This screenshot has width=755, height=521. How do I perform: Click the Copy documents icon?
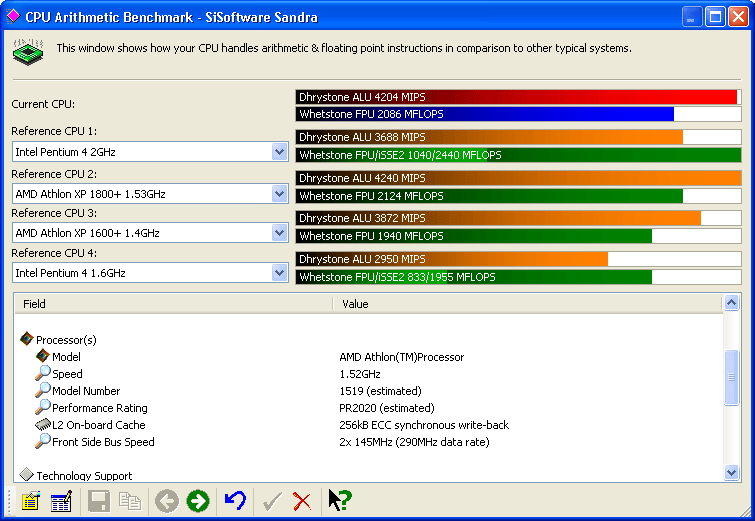[130, 501]
